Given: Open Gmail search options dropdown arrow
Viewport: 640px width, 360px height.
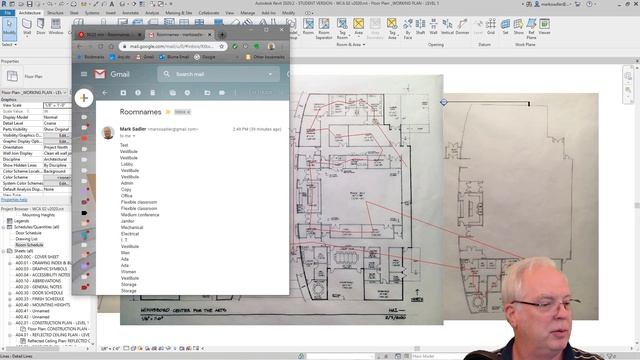Looking at the screenshot, I should tap(270, 74).
